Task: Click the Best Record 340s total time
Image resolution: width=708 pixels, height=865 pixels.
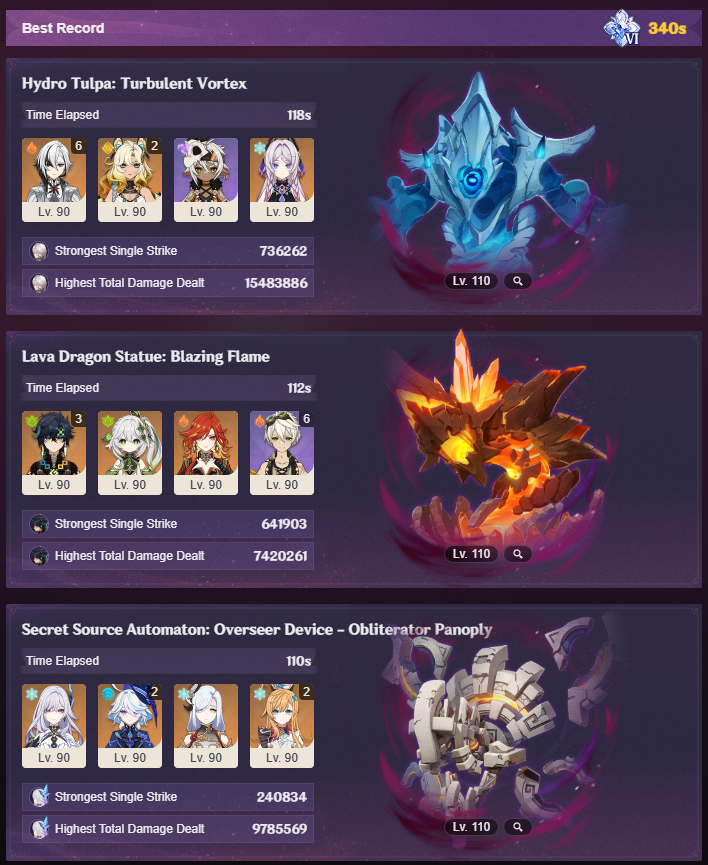Action: pyautogui.click(x=667, y=28)
